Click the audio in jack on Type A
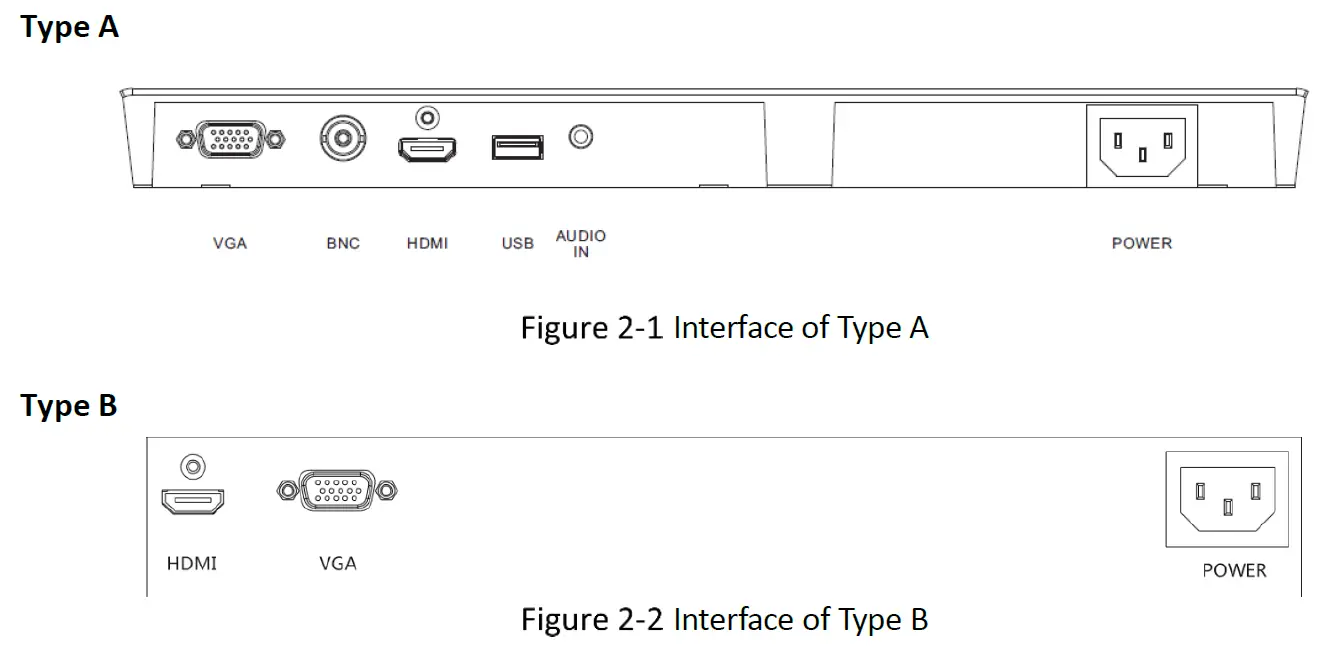Image resolution: width=1338 pixels, height=658 pixels. pyautogui.click(x=581, y=136)
